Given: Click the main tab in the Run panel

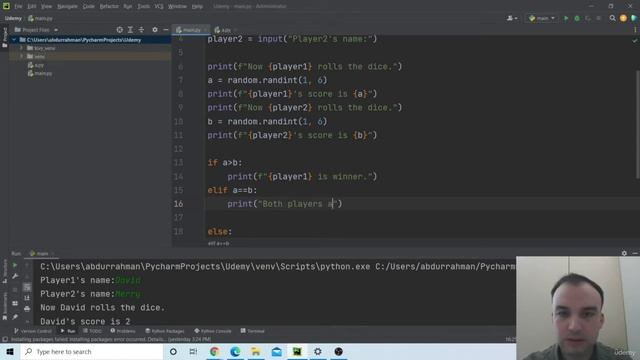Looking at the screenshot, I should pos(42,253).
